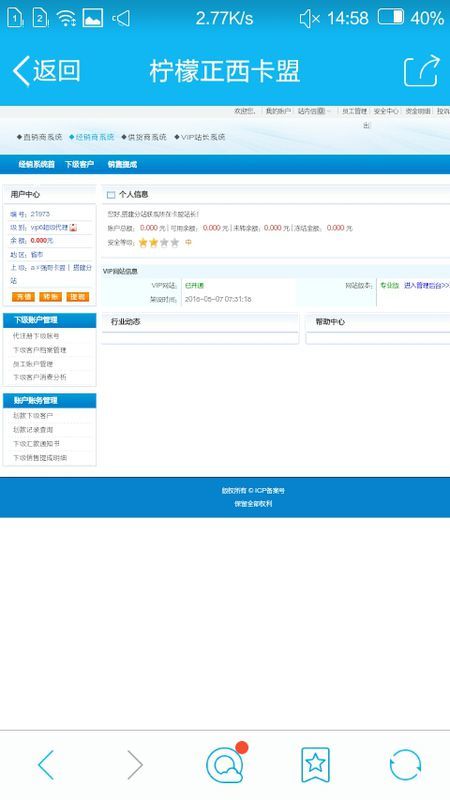Open the share icon in header
450x800 pixels.
pyautogui.click(x=421, y=70)
